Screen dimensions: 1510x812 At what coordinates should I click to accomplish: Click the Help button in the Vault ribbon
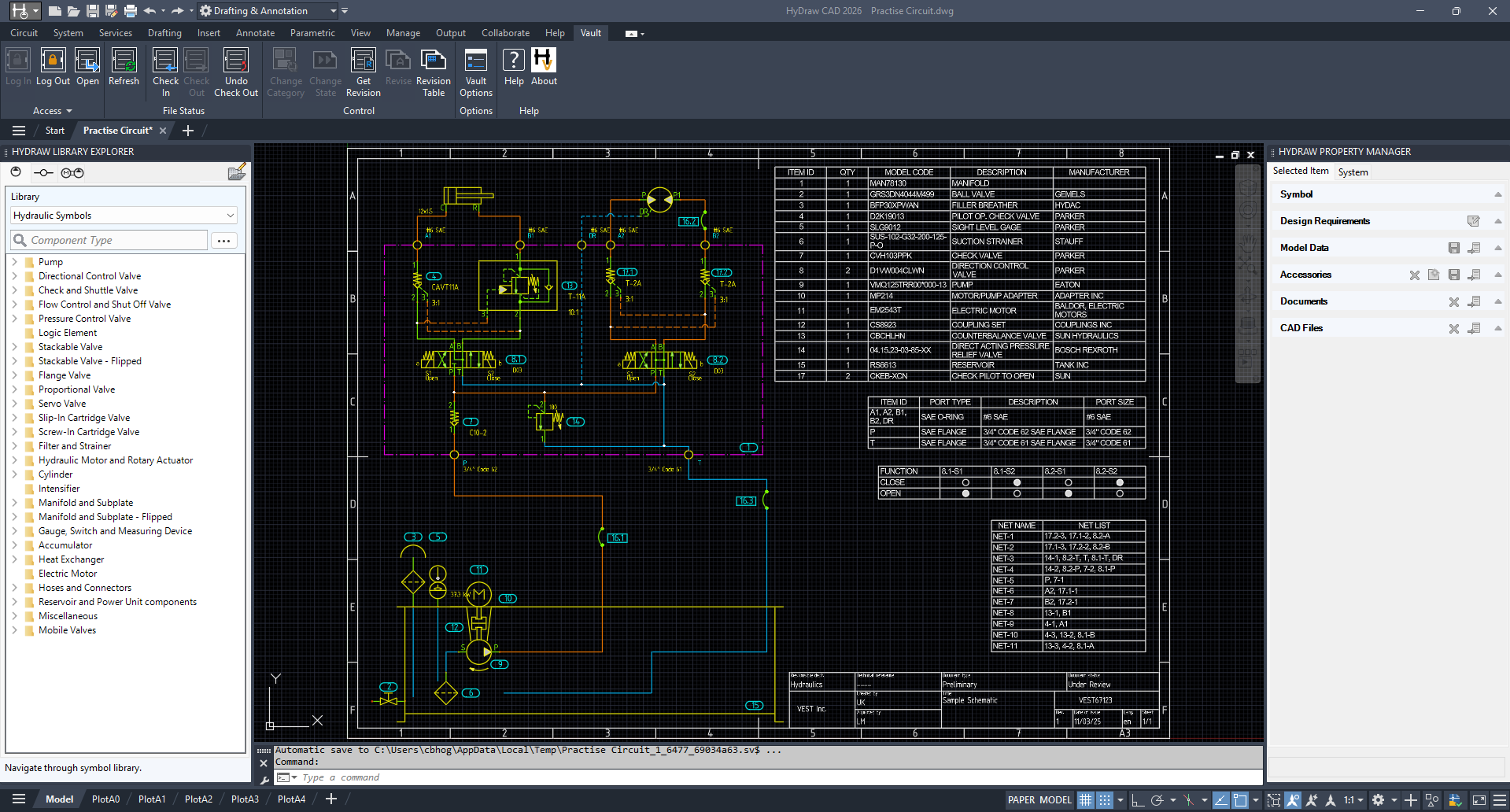513,67
